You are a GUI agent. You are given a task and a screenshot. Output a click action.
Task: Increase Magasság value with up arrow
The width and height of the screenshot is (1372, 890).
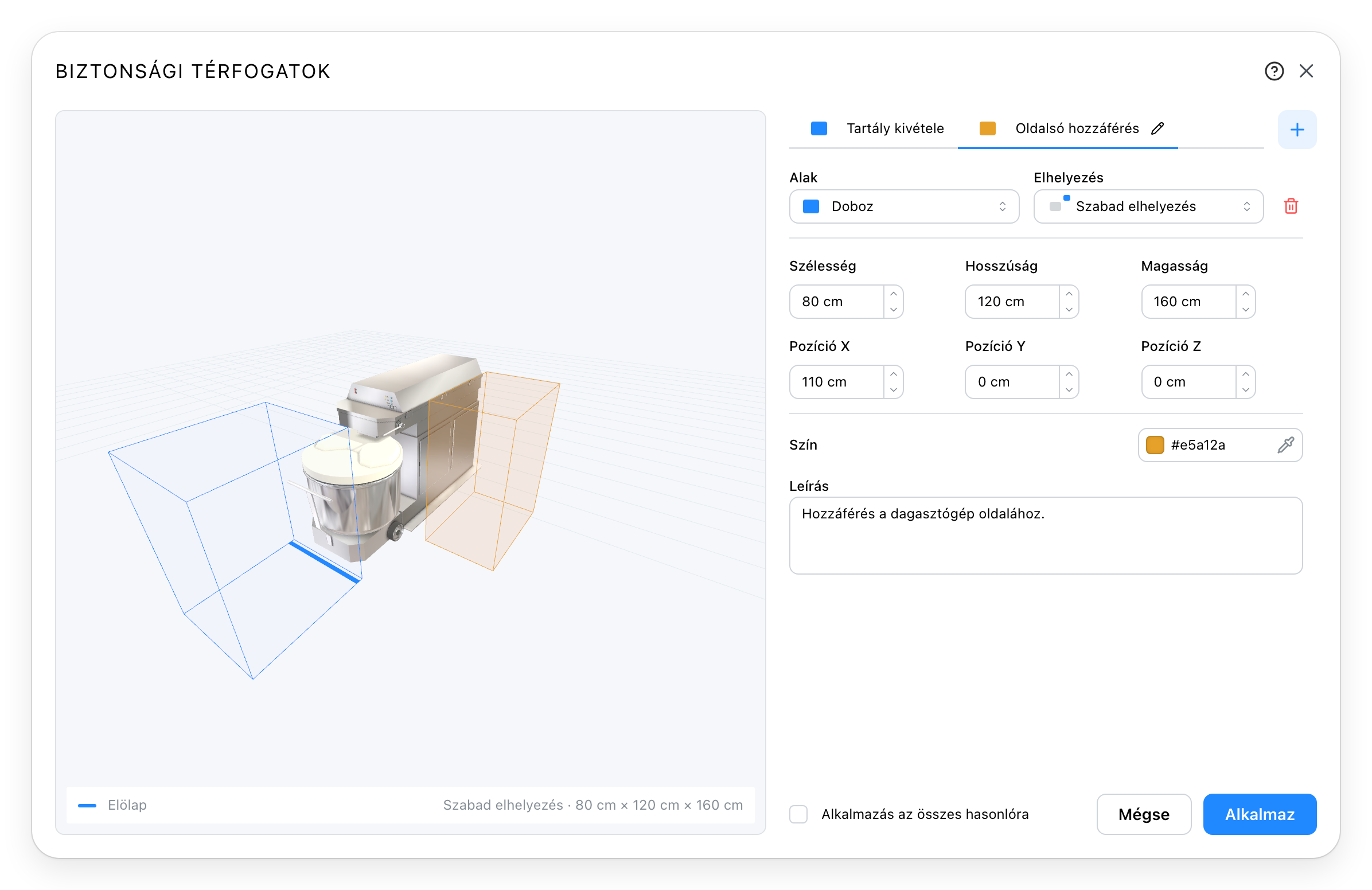coord(1246,294)
